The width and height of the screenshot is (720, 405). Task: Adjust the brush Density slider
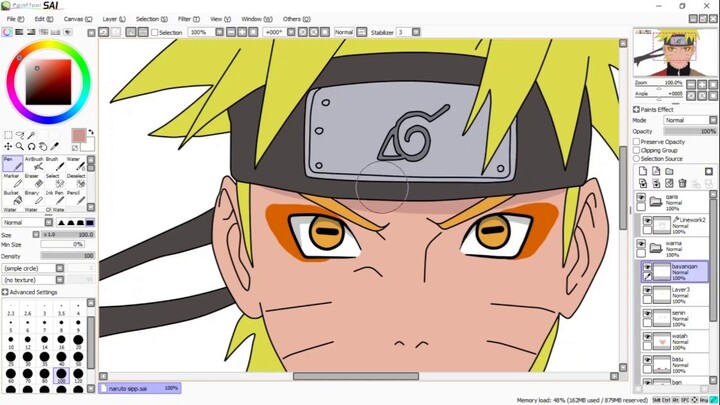coord(68,256)
